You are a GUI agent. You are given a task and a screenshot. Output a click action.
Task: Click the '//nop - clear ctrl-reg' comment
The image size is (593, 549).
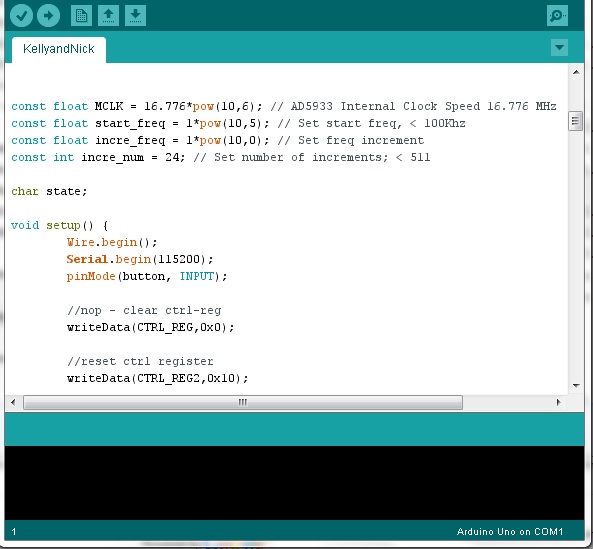(144, 310)
